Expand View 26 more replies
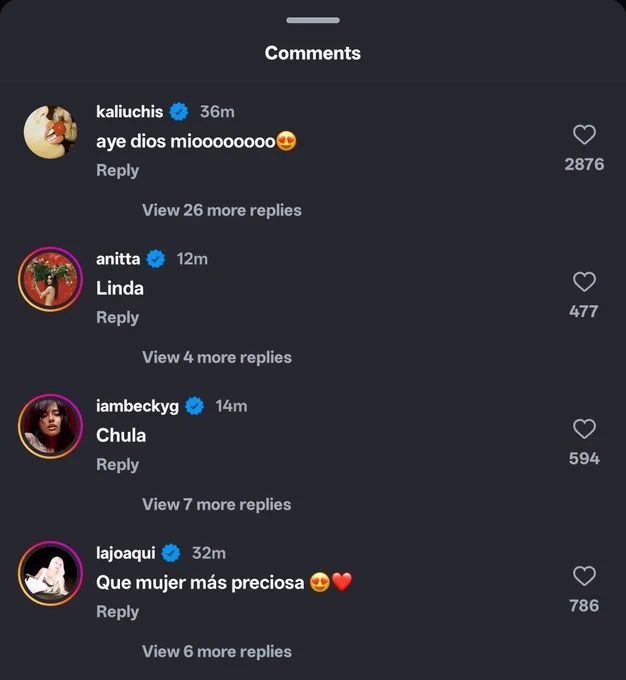Viewport: 626px width, 680px height. pyautogui.click(x=222, y=210)
